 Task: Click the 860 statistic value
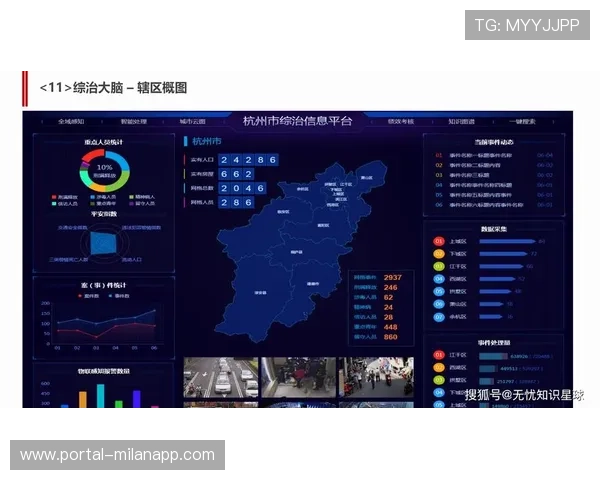pos(391,337)
